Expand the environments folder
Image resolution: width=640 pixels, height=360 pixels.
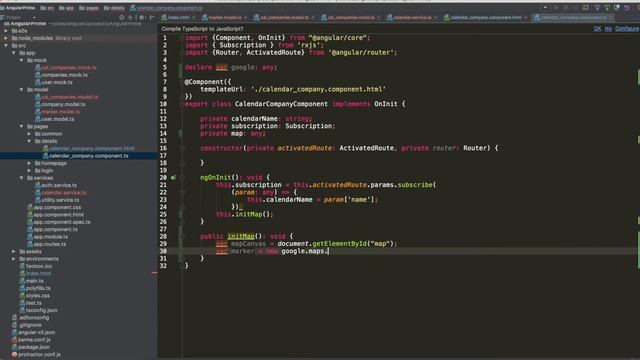tap(14, 259)
